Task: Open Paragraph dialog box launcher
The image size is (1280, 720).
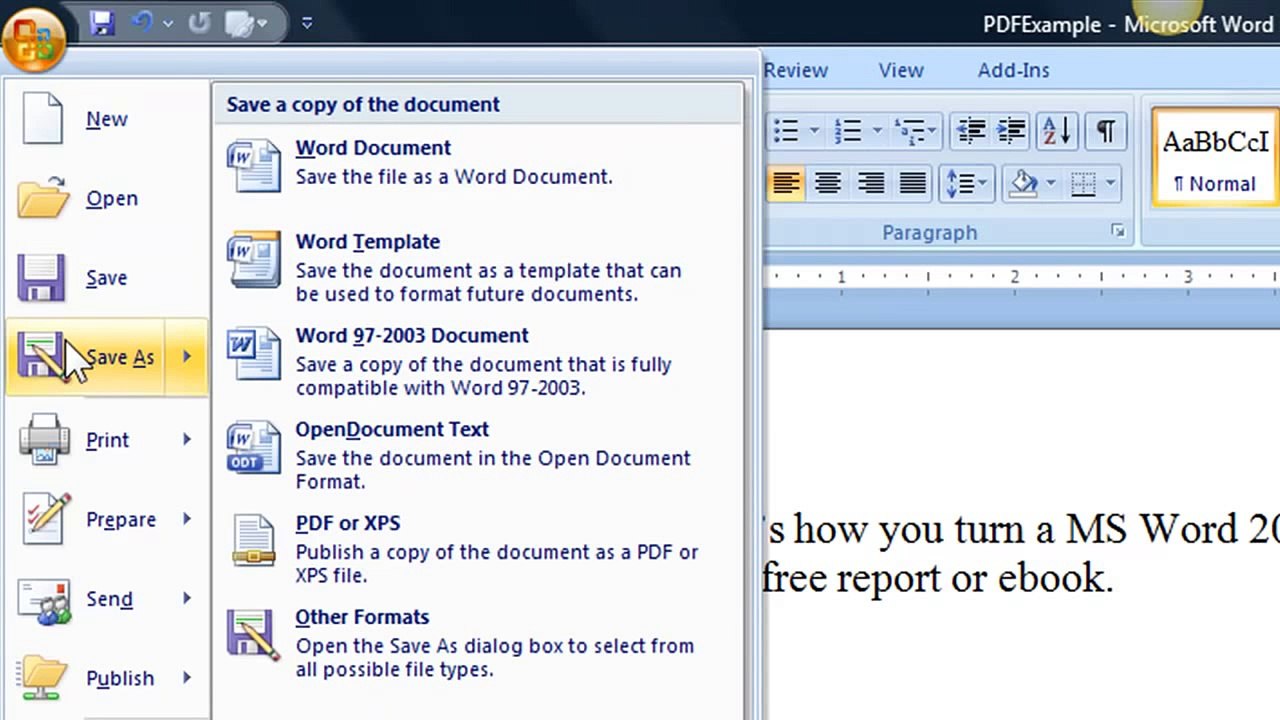Action: [1117, 232]
